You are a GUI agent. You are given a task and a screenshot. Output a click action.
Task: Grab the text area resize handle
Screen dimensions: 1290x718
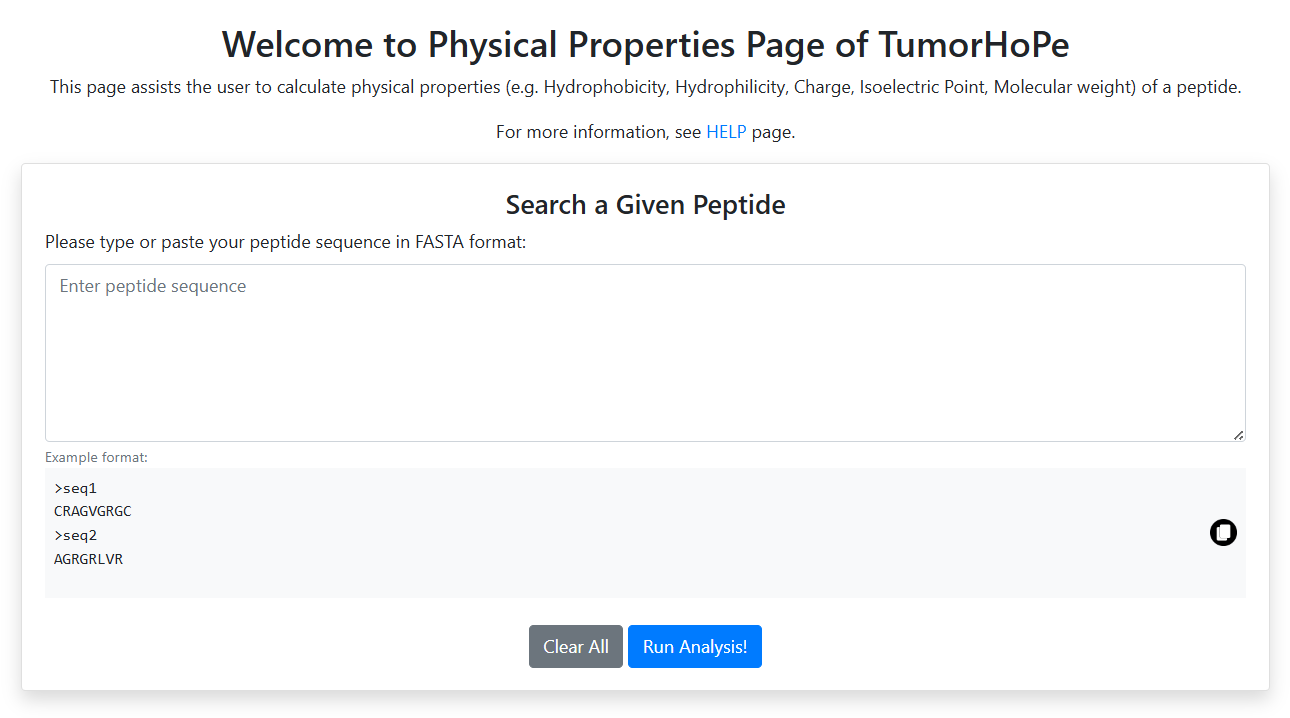click(1239, 435)
